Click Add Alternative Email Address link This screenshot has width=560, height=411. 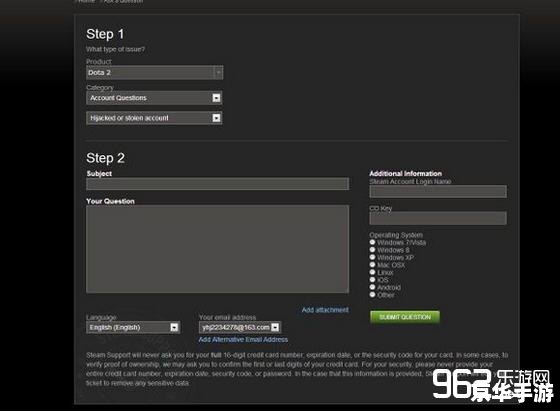243,340
